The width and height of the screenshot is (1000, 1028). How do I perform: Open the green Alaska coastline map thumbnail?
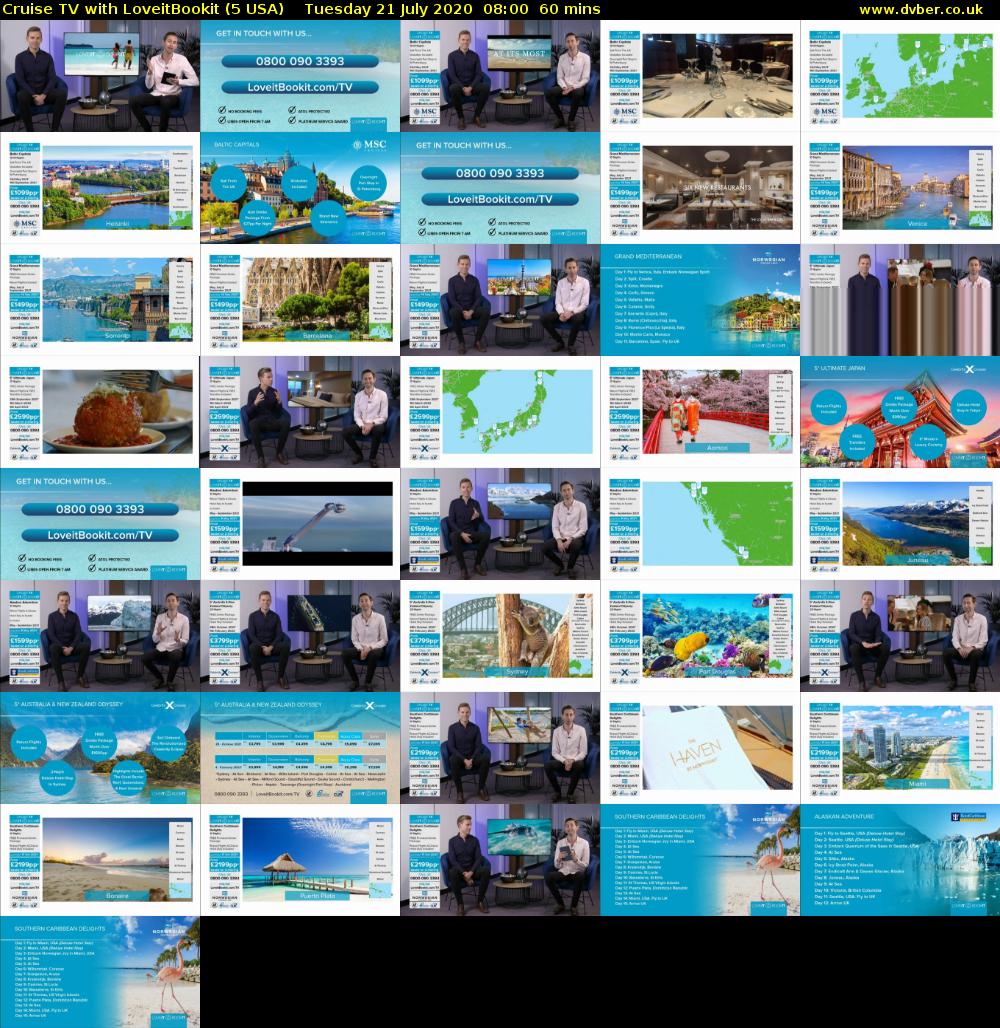700,524
